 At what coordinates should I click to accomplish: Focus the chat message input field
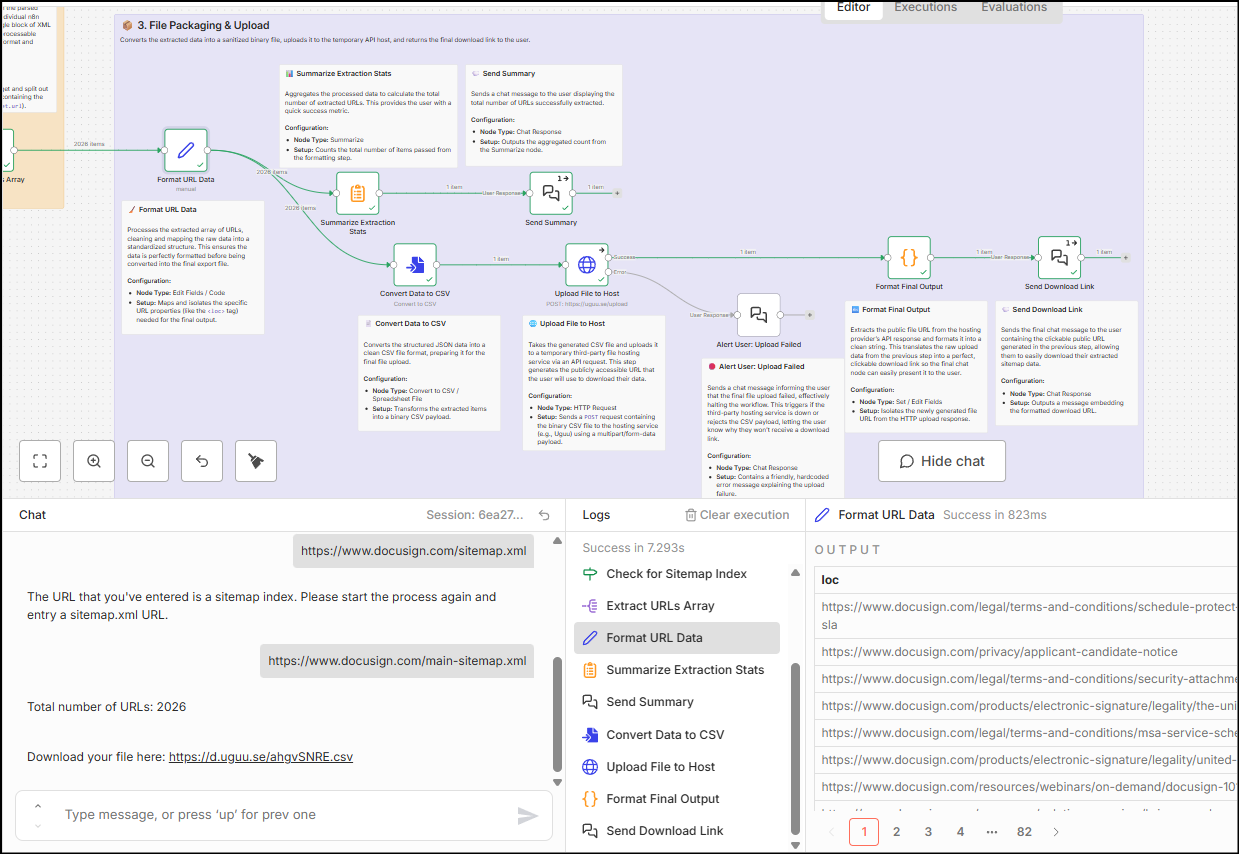click(284, 816)
